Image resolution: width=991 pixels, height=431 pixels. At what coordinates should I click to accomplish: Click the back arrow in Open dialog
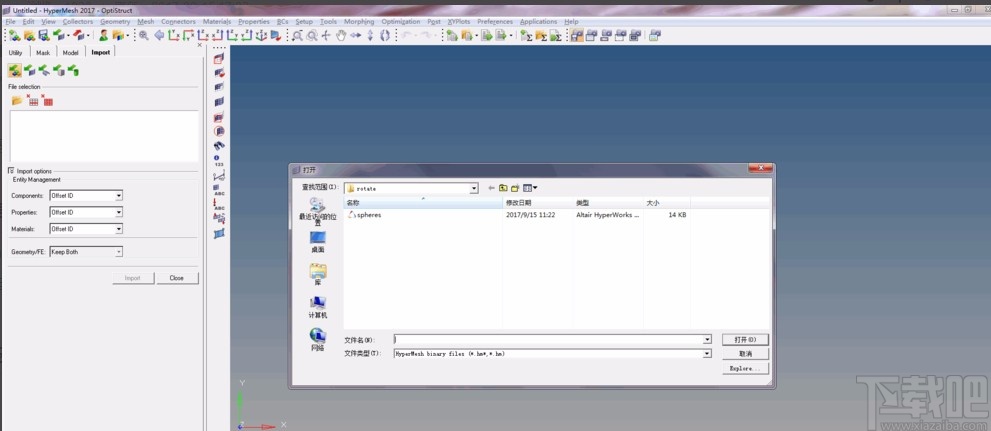[x=491, y=188]
